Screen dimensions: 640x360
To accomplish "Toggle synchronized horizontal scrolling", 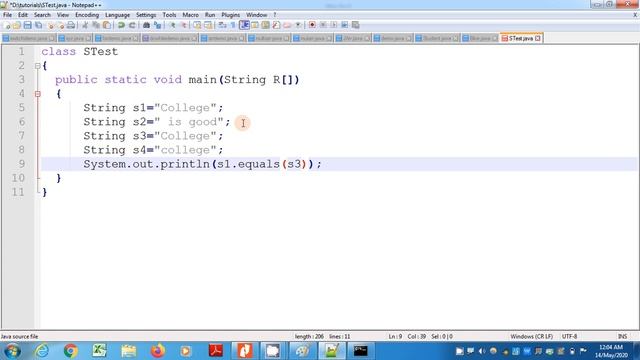I will pyautogui.click(x=208, y=25).
